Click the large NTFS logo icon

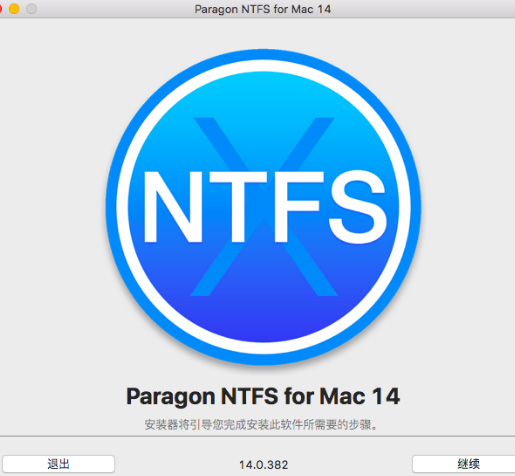[263, 207]
